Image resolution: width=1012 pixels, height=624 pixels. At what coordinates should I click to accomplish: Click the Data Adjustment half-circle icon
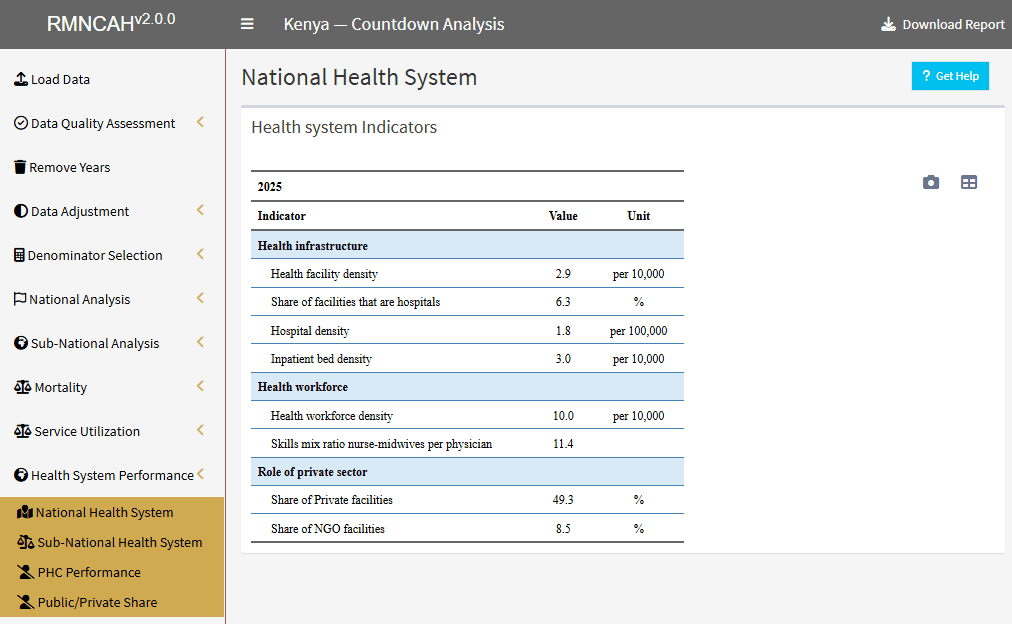(21, 210)
